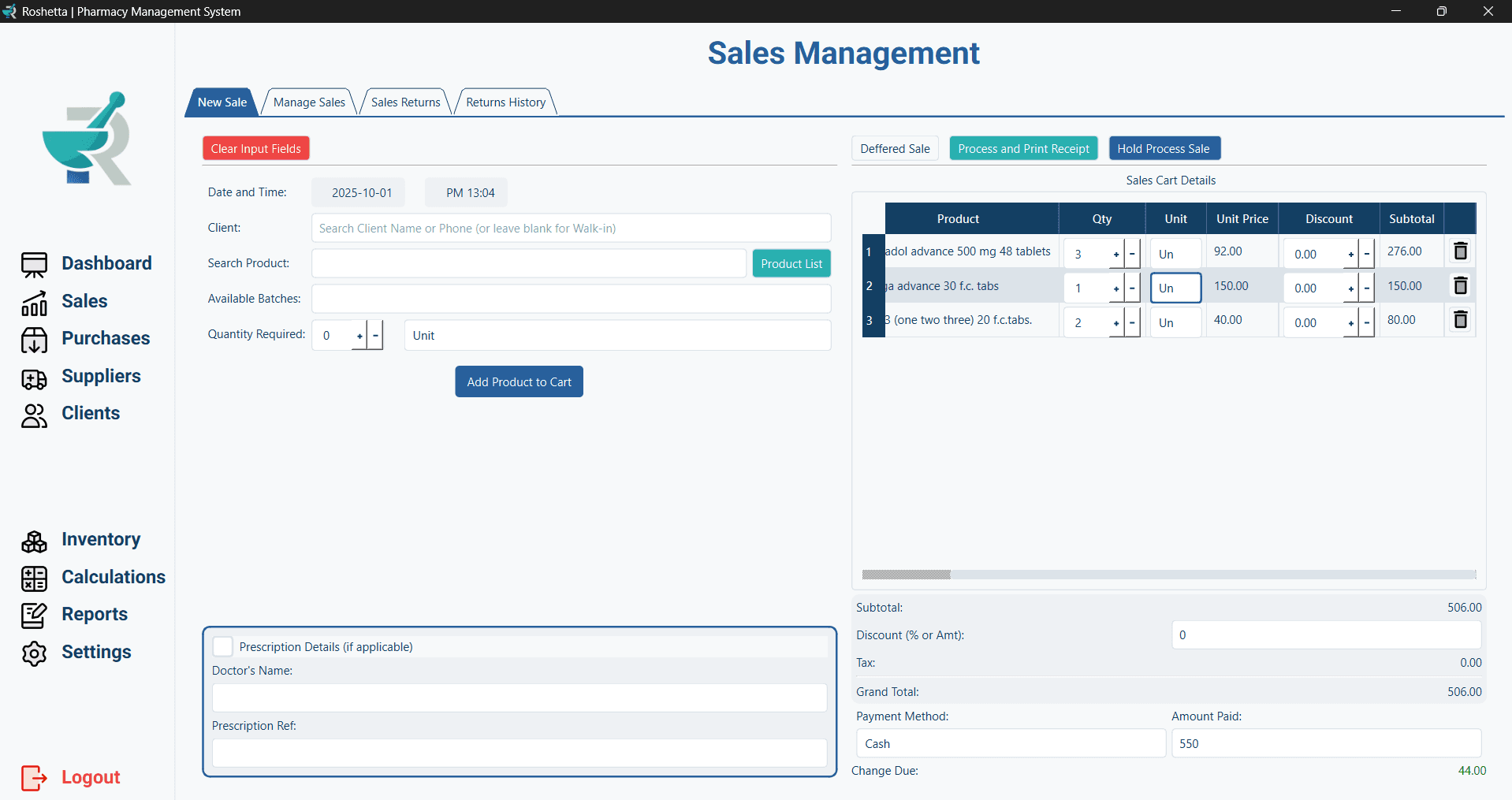Viewport: 1512px width, 800px height.
Task: Click Add Product to Cart
Action: pos(519,381)
